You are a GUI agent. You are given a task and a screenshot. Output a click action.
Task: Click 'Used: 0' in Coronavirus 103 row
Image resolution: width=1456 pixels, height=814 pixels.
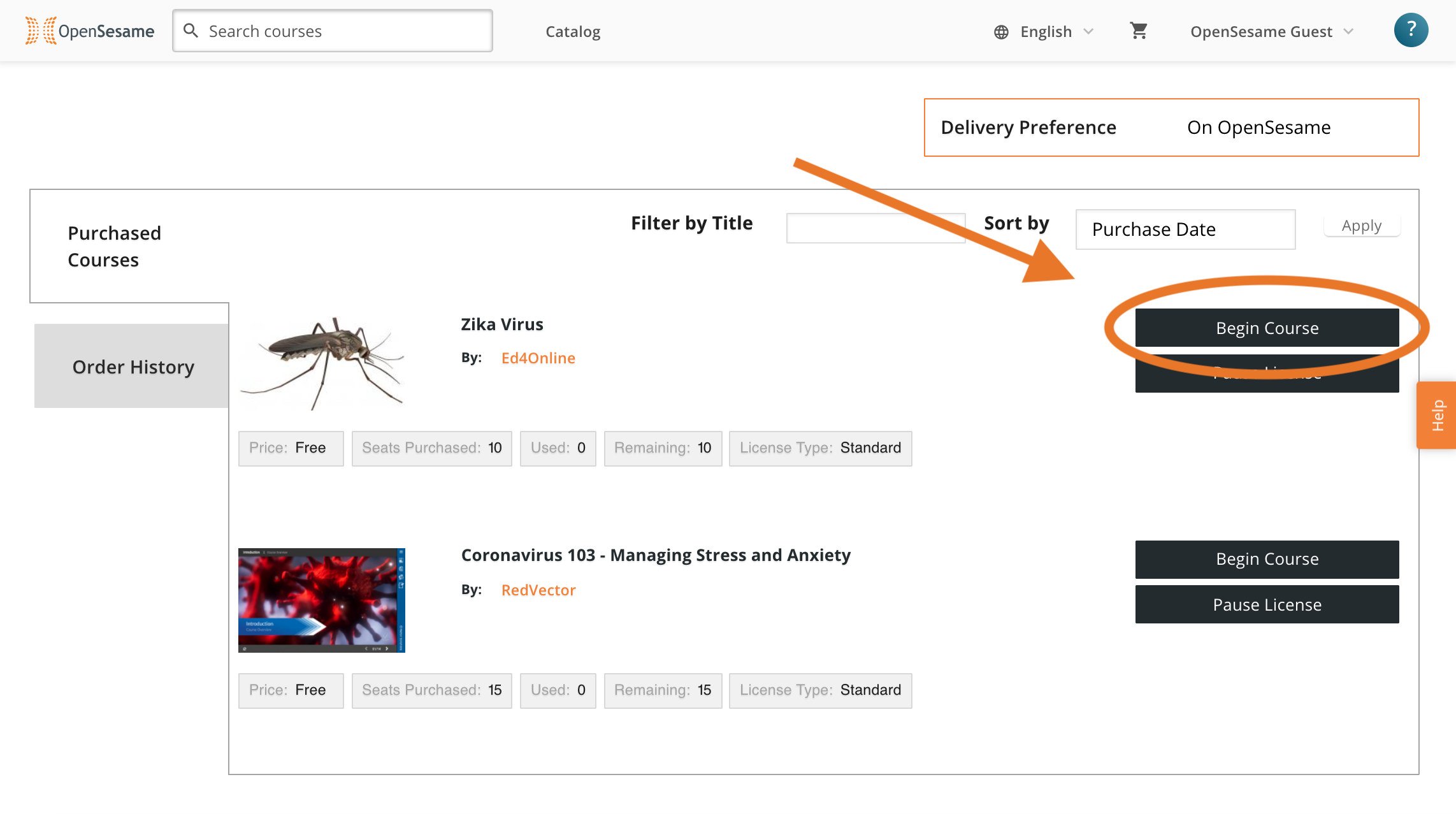(x=558, y=690)
